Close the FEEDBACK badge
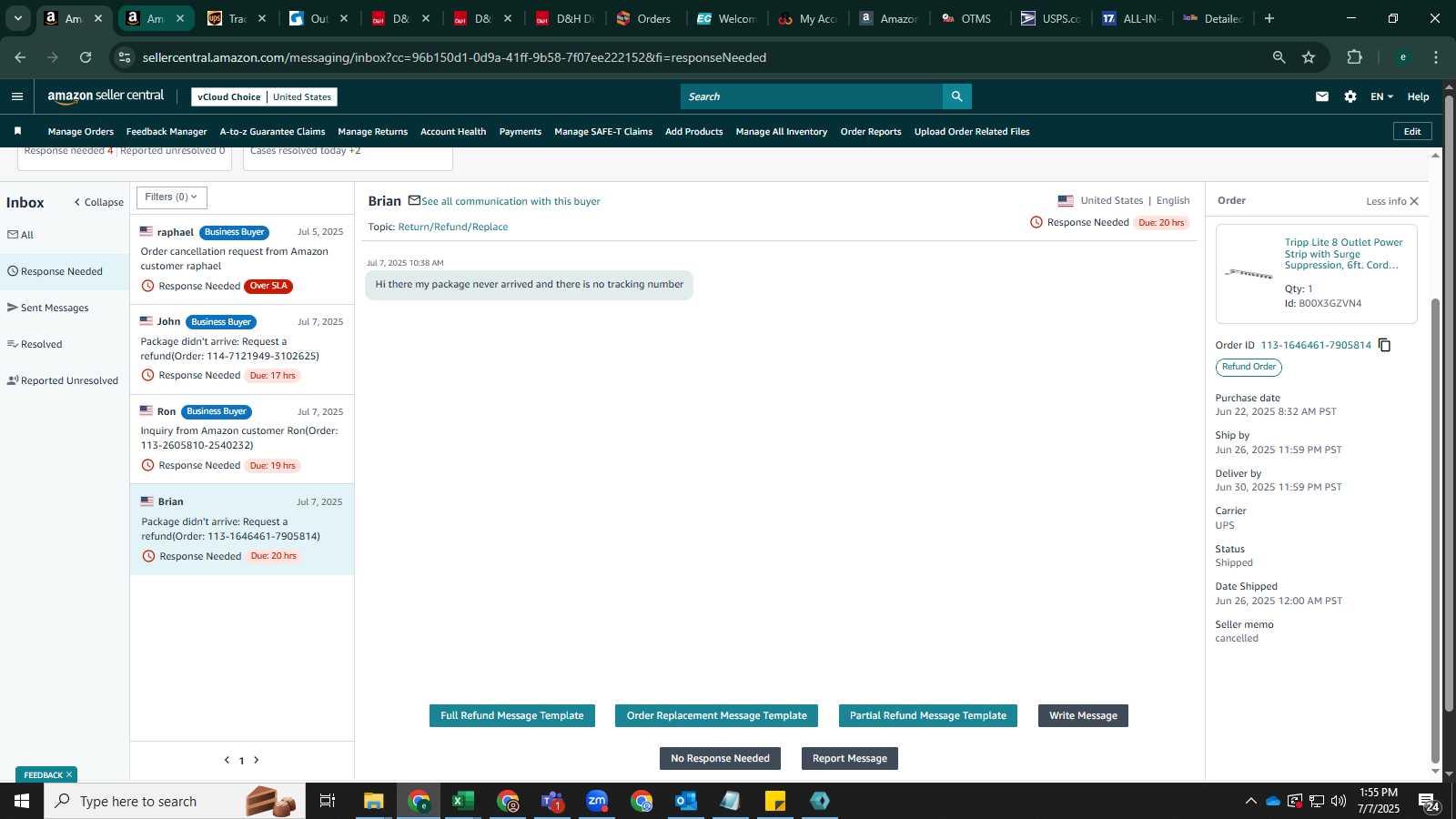This screenshot has height=819, width=1456. 69,775
